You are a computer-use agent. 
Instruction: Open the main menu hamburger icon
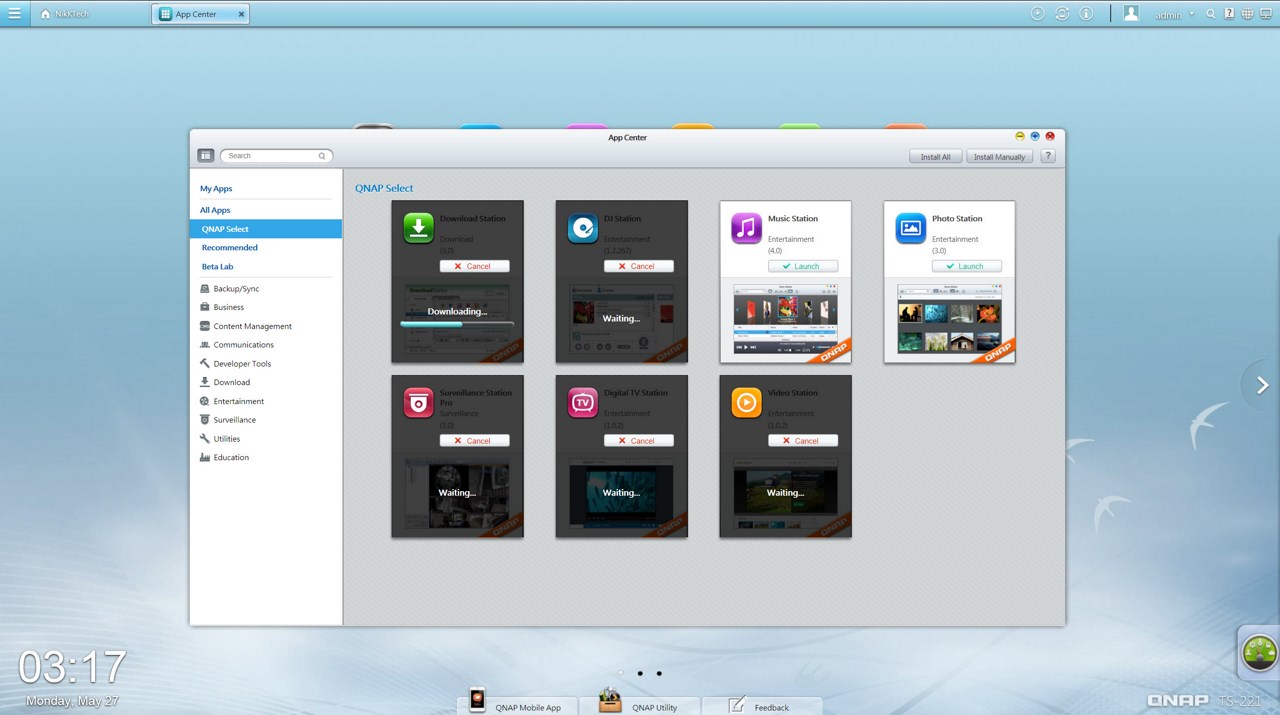click(x=14, y=14)
